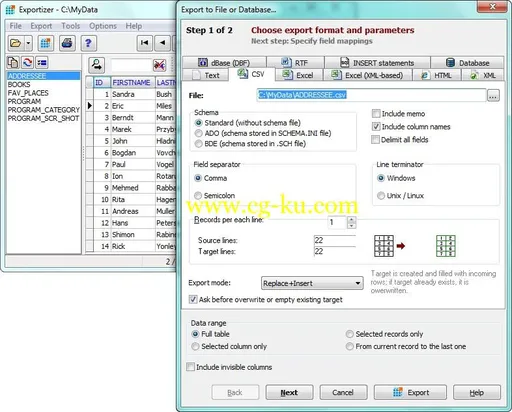This screenshot has width=512, height=412.
Task: Click the ID column header
Action: (x=102, y=82)
